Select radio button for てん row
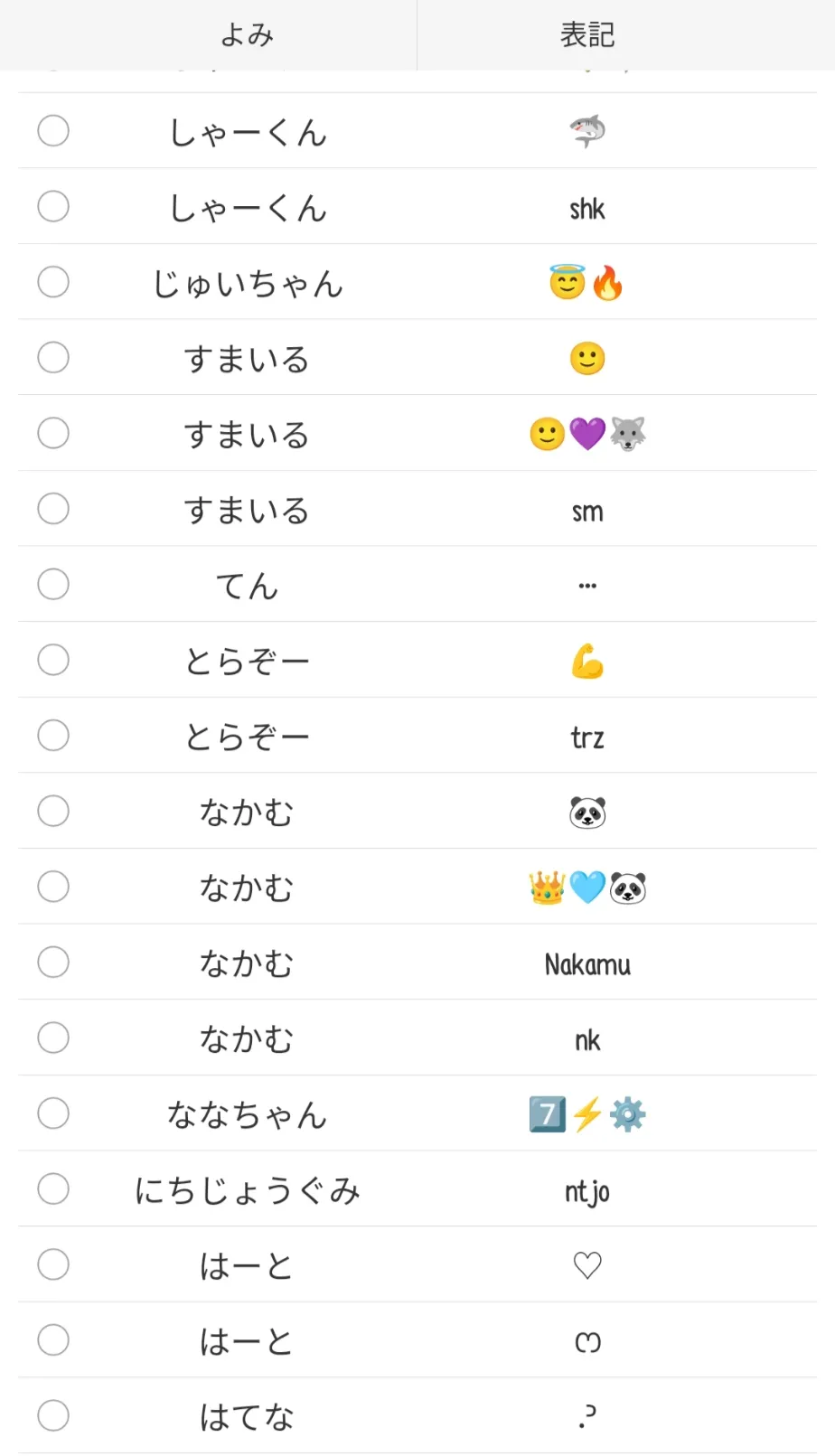The height and width of the screenshot is (1456, 835). coord(53,585)
